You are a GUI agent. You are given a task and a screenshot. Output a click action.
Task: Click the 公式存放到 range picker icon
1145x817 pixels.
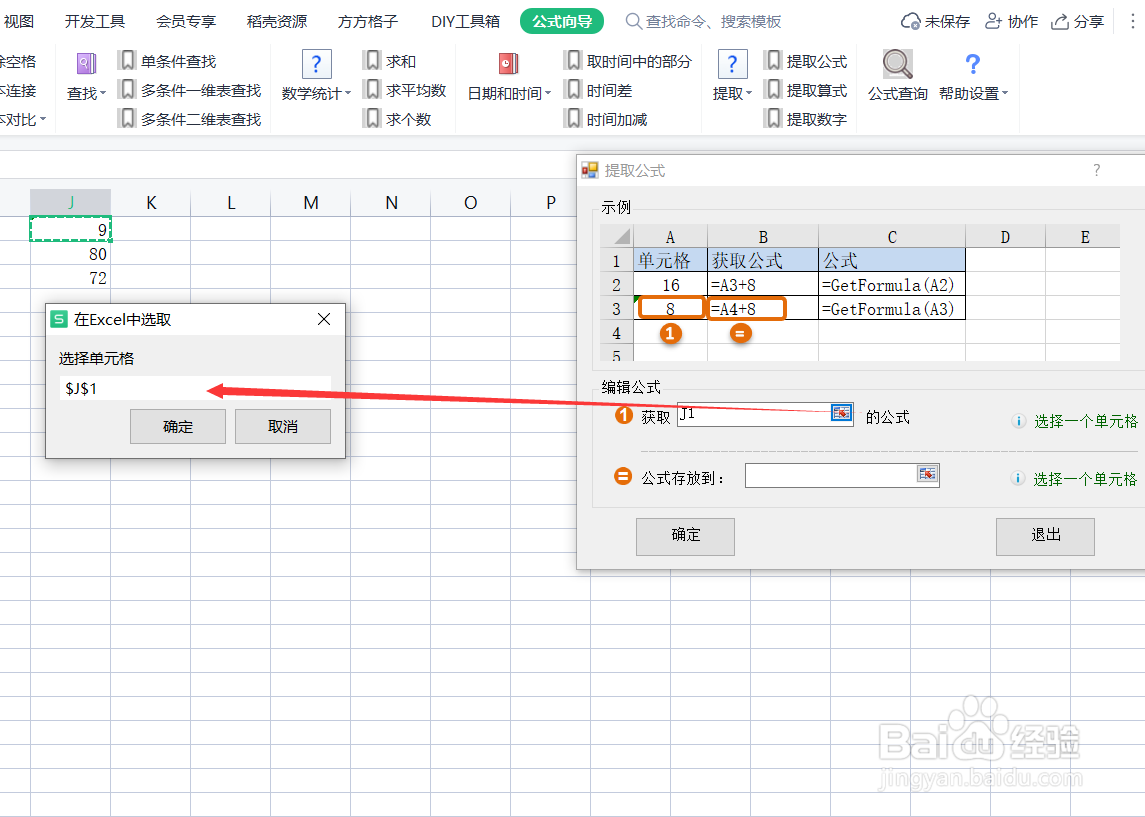point(927,474)
